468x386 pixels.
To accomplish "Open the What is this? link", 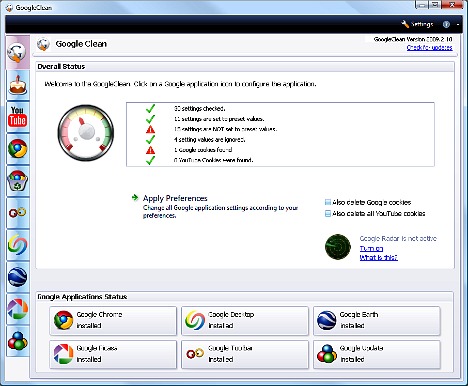I will (378, 257).
